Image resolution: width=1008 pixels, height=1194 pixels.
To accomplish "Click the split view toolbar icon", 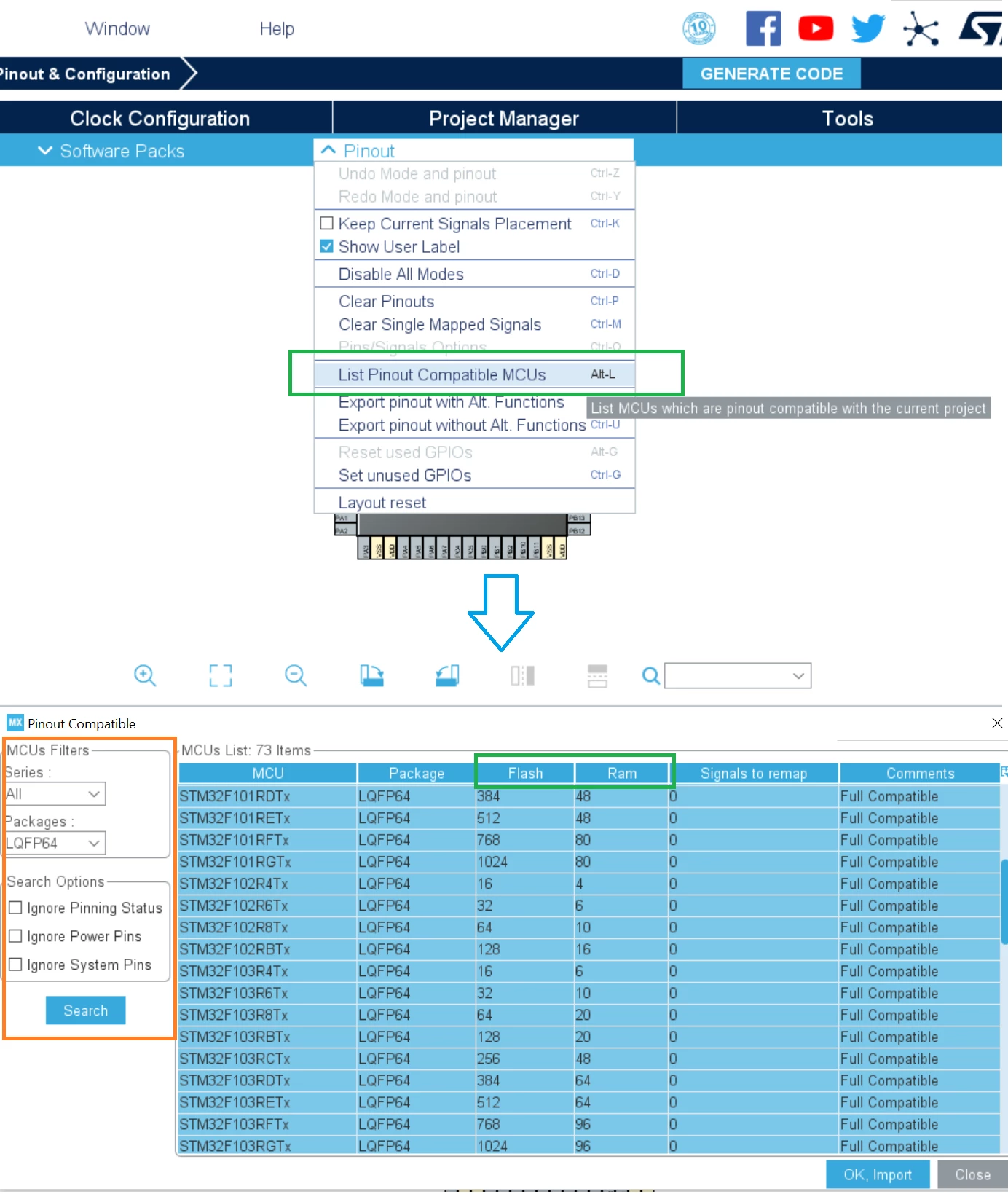I will (522, 675).
